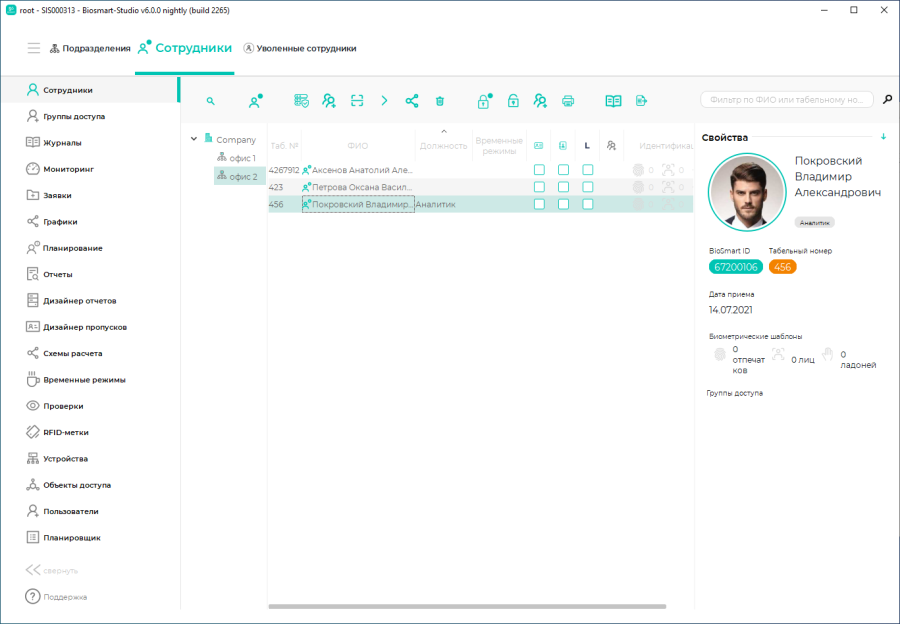Viewport: 900px width, 624px height.
Task: Click the magnifier search icon in the toolbar
Action: coord(211,101)
